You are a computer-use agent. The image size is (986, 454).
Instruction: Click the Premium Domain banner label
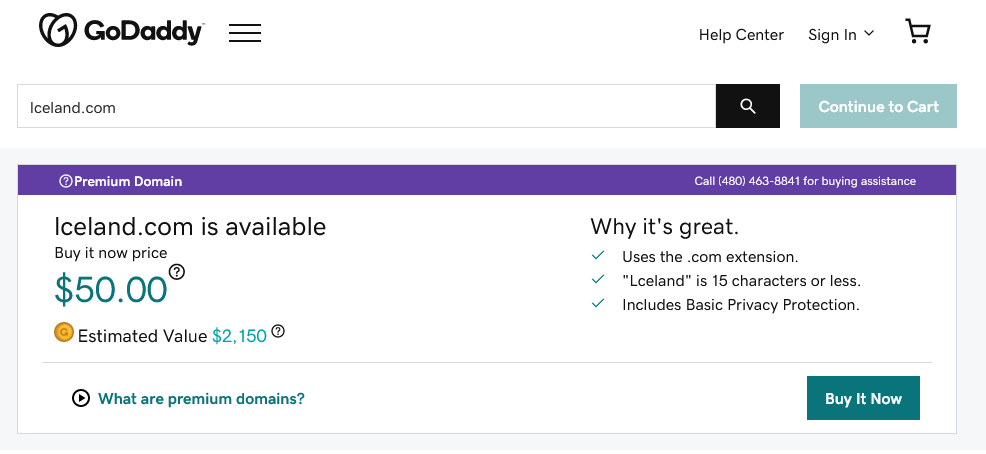tap(128, 181)
